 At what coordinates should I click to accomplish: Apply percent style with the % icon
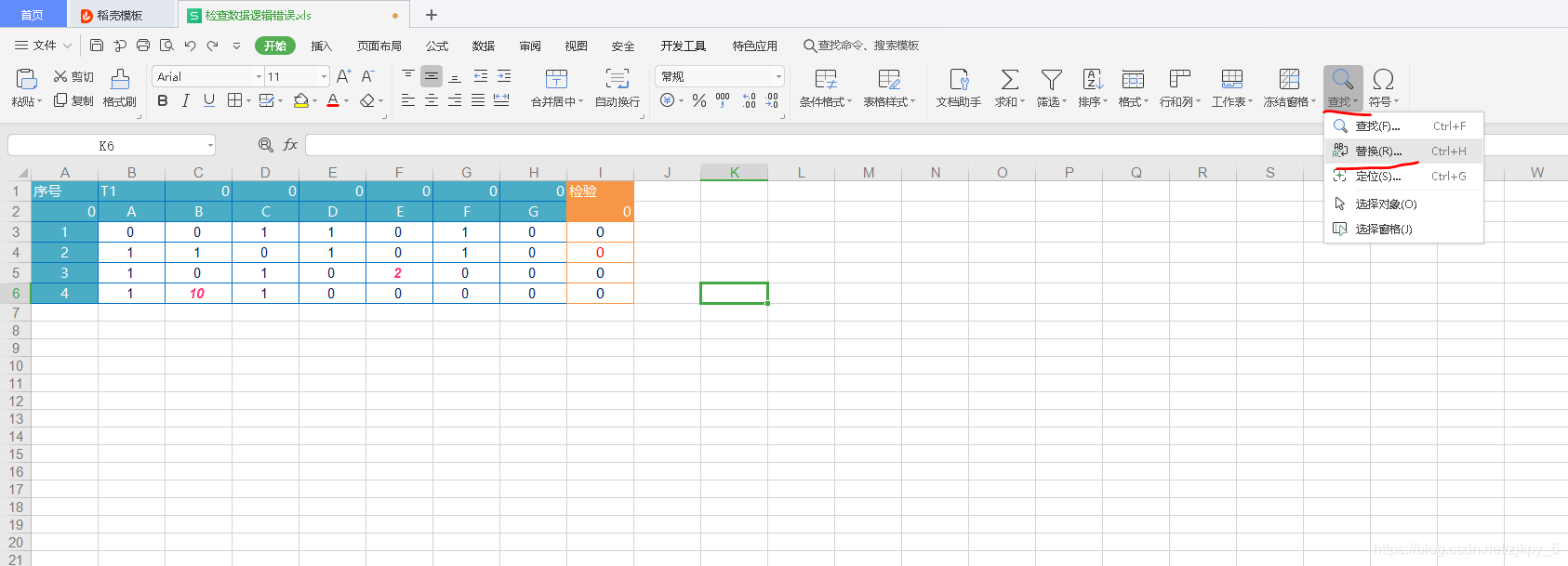point(699,100)
